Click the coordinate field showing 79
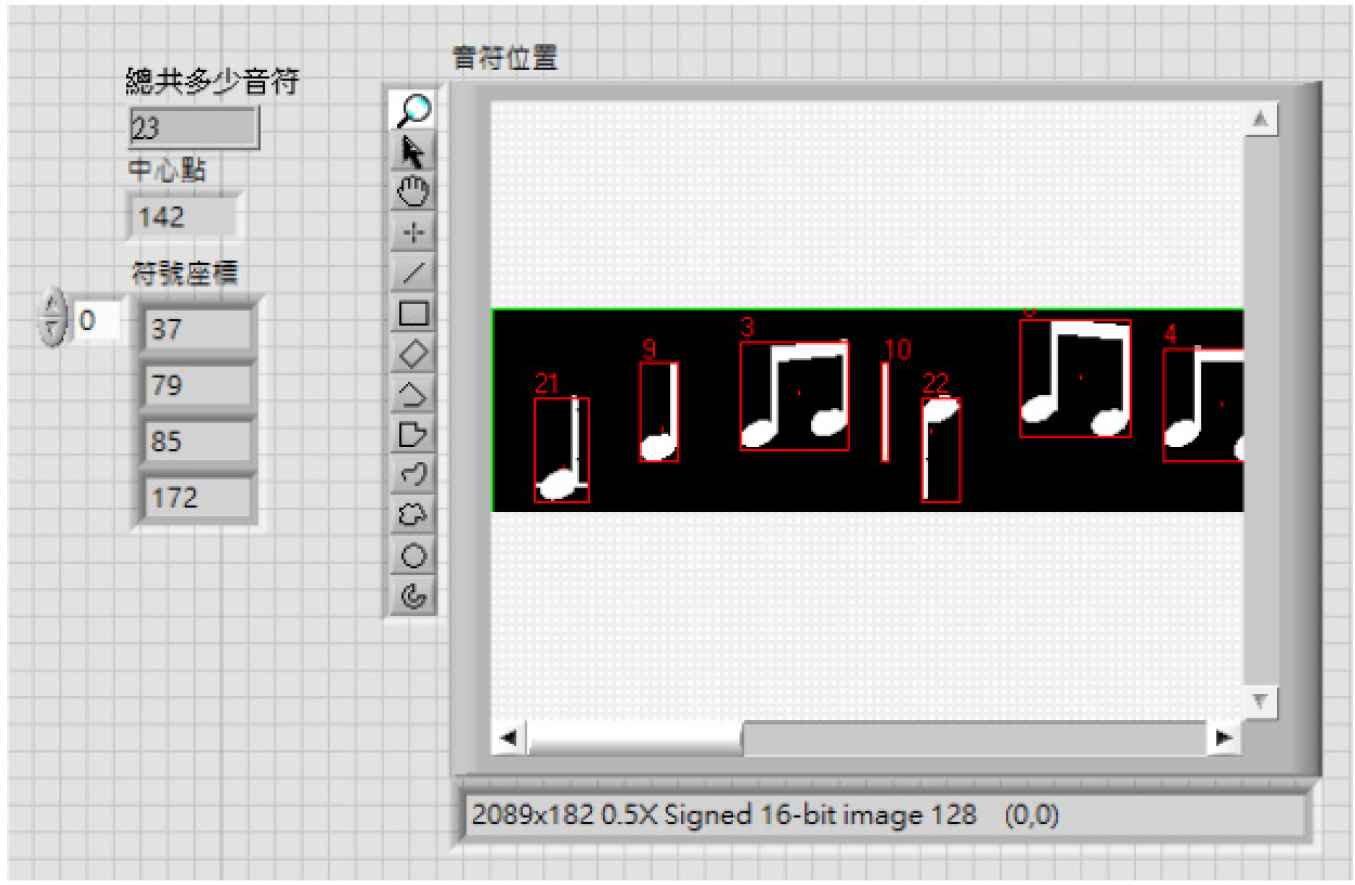Screen dimensions: 1355x885 pyautogui.click(x=197, y=385)
